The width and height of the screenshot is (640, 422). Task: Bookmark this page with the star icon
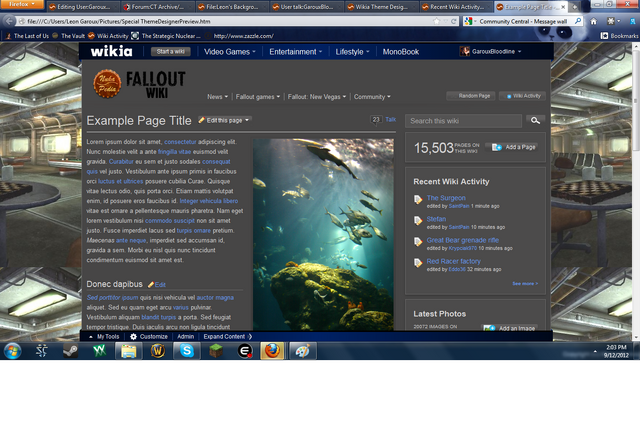coord(436,21)
